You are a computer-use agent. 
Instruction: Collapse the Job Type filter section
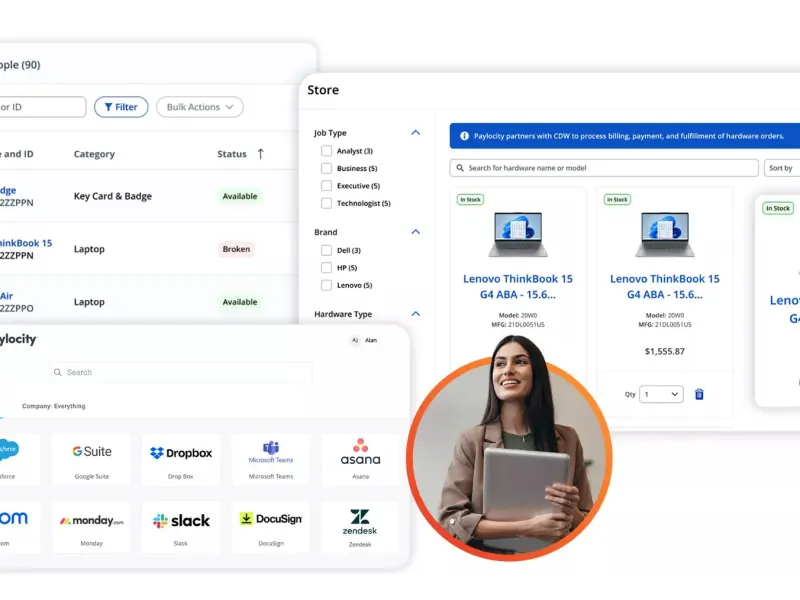[416, 133]
